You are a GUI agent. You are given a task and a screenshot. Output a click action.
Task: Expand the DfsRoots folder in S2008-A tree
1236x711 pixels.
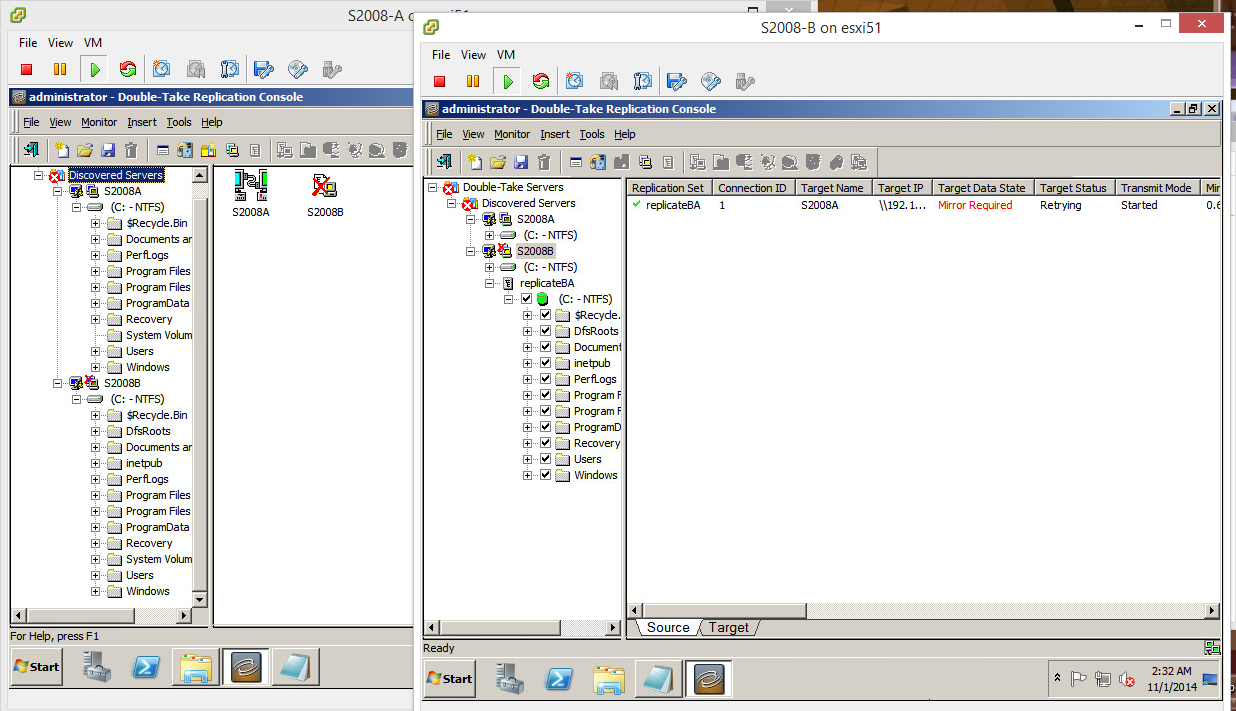(96, 431)
